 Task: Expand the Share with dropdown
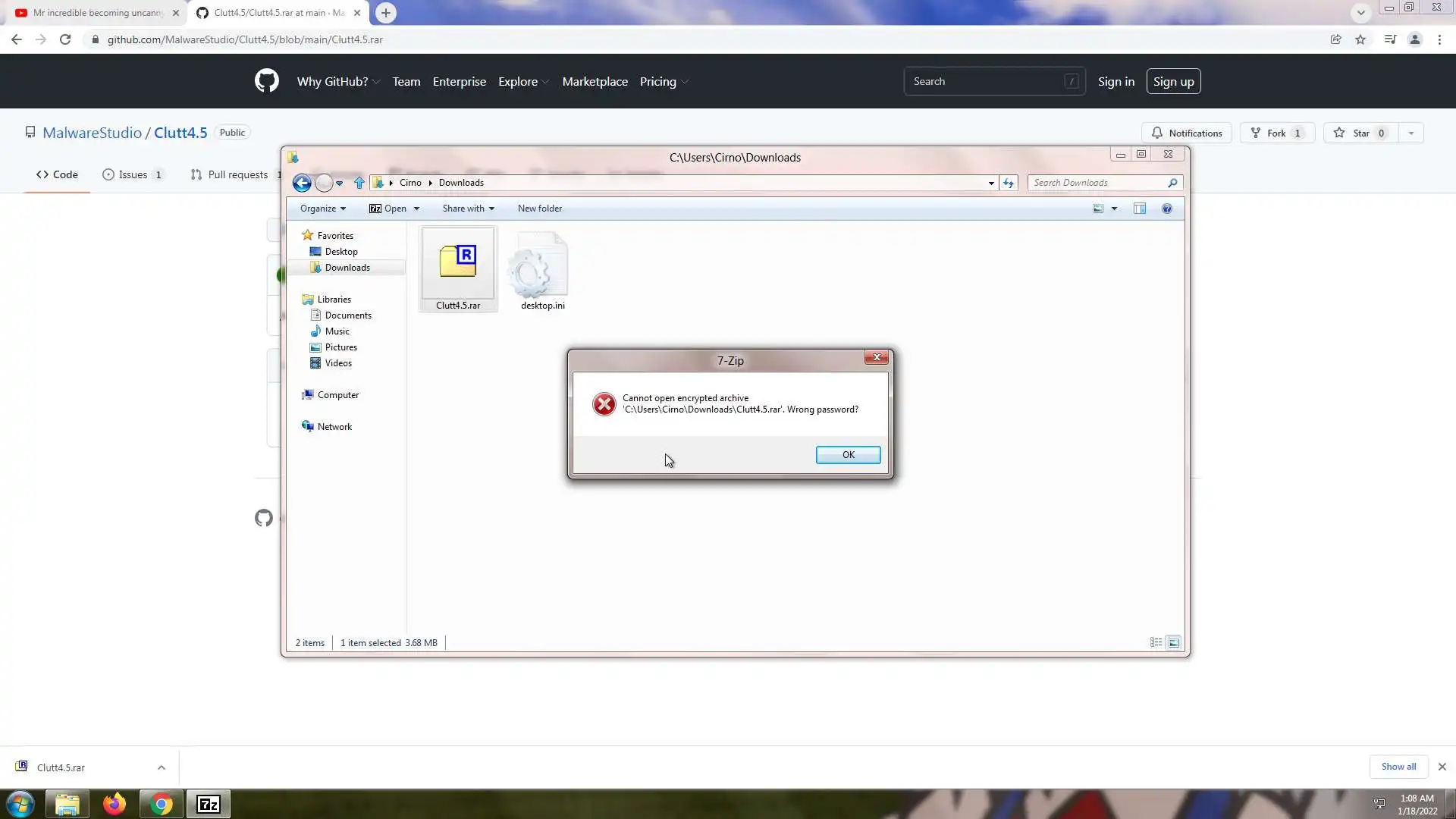tap(468, 209)
